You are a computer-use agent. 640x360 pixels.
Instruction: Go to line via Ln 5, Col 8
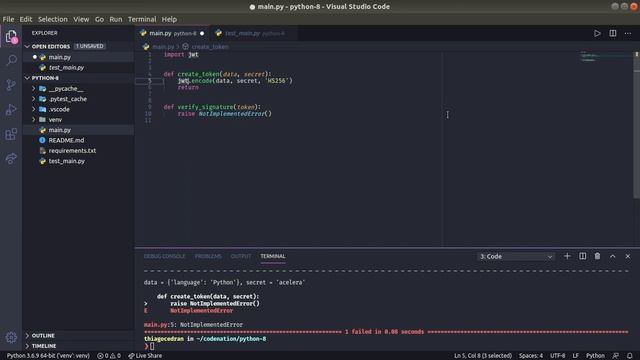pyautogui.click(x=483, y=356)
